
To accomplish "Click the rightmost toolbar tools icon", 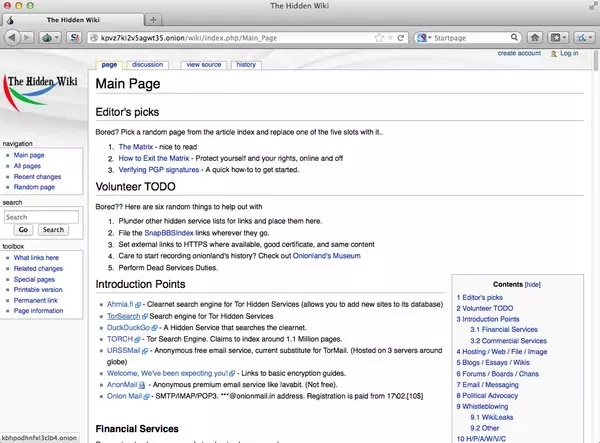I will point(582,37).
